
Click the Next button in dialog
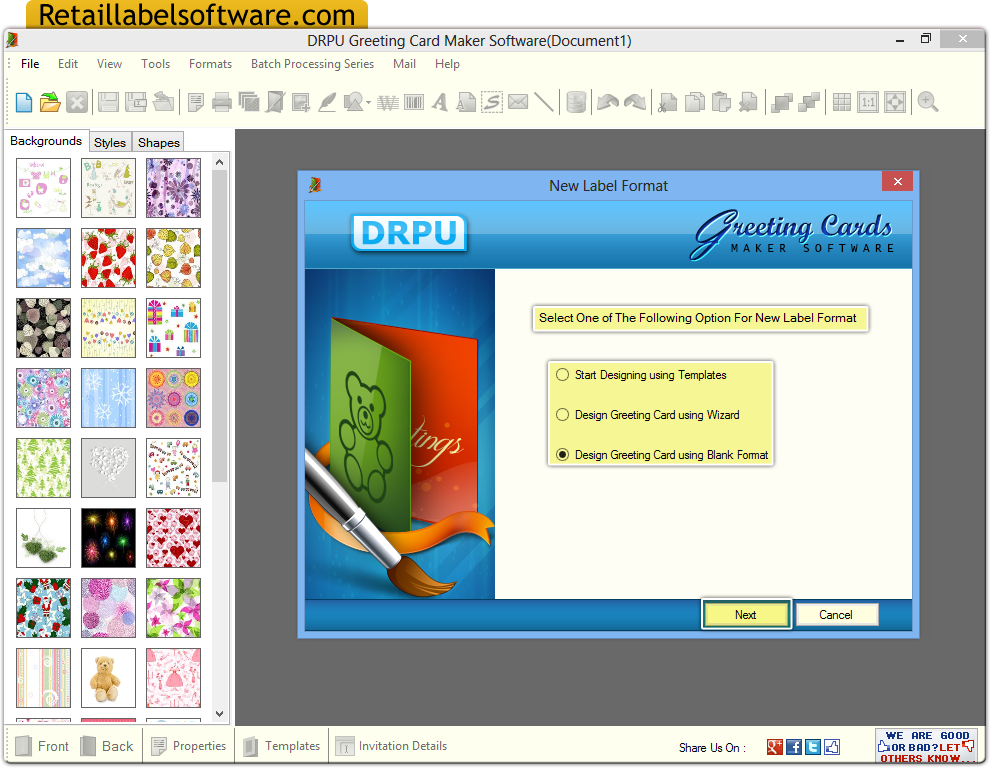coord(746,615)
